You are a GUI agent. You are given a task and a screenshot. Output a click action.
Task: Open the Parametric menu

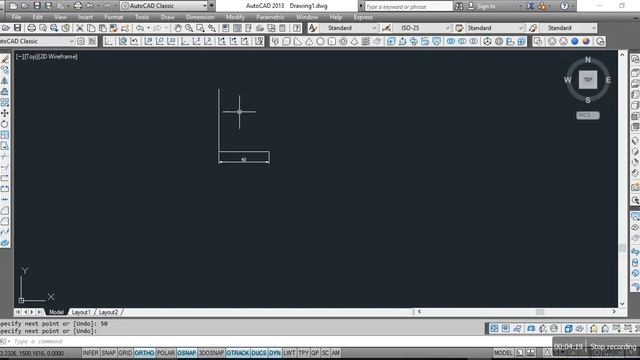270,17
